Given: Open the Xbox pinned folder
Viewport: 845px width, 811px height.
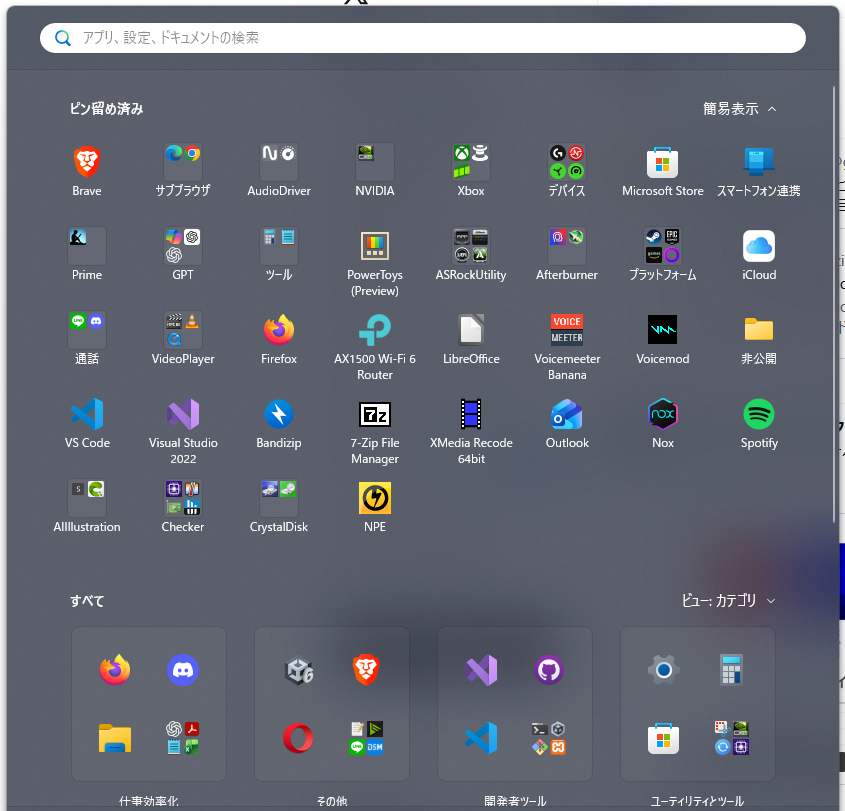Looking at the screenshot, I should pyautogui.click(x=470, y=162).
